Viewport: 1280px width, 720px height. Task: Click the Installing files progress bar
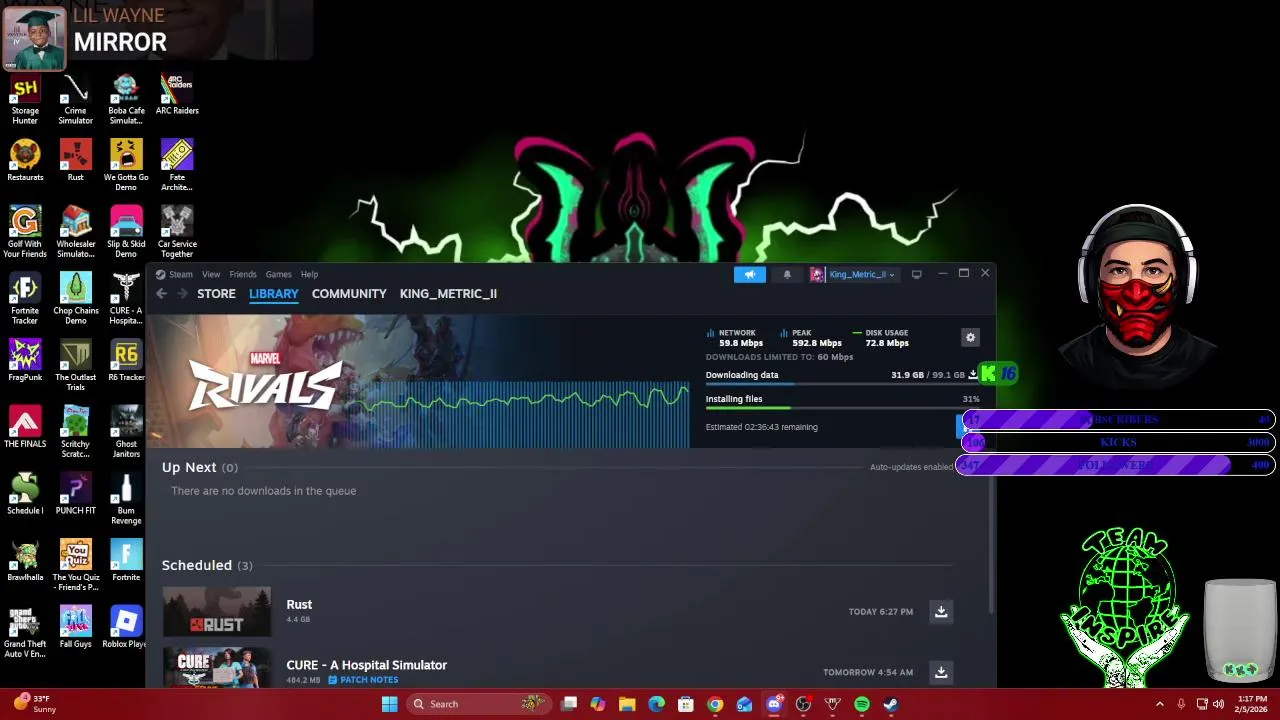pos(842,407)
